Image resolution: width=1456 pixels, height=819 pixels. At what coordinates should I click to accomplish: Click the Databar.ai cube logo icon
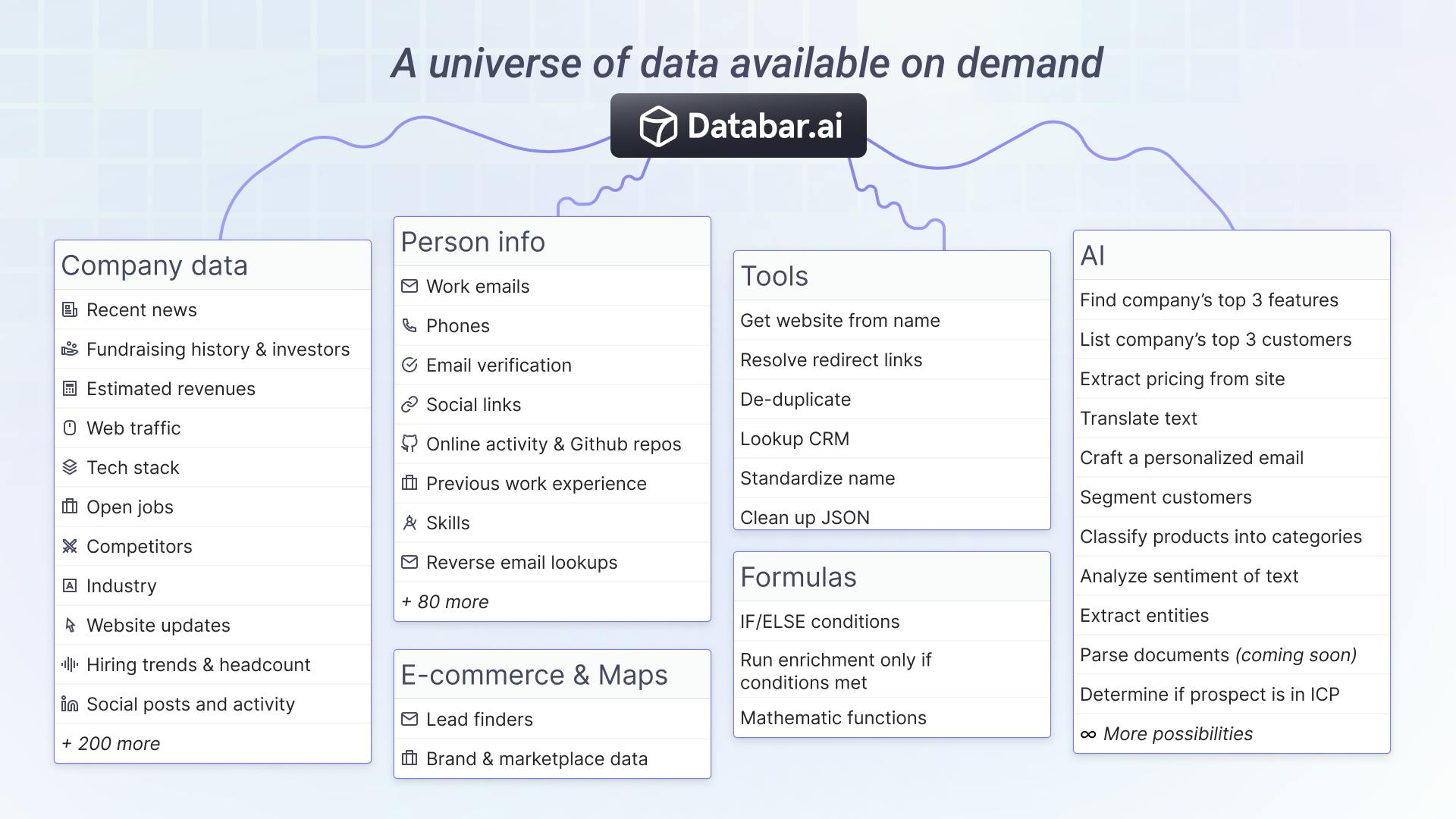tap(657, 126)
